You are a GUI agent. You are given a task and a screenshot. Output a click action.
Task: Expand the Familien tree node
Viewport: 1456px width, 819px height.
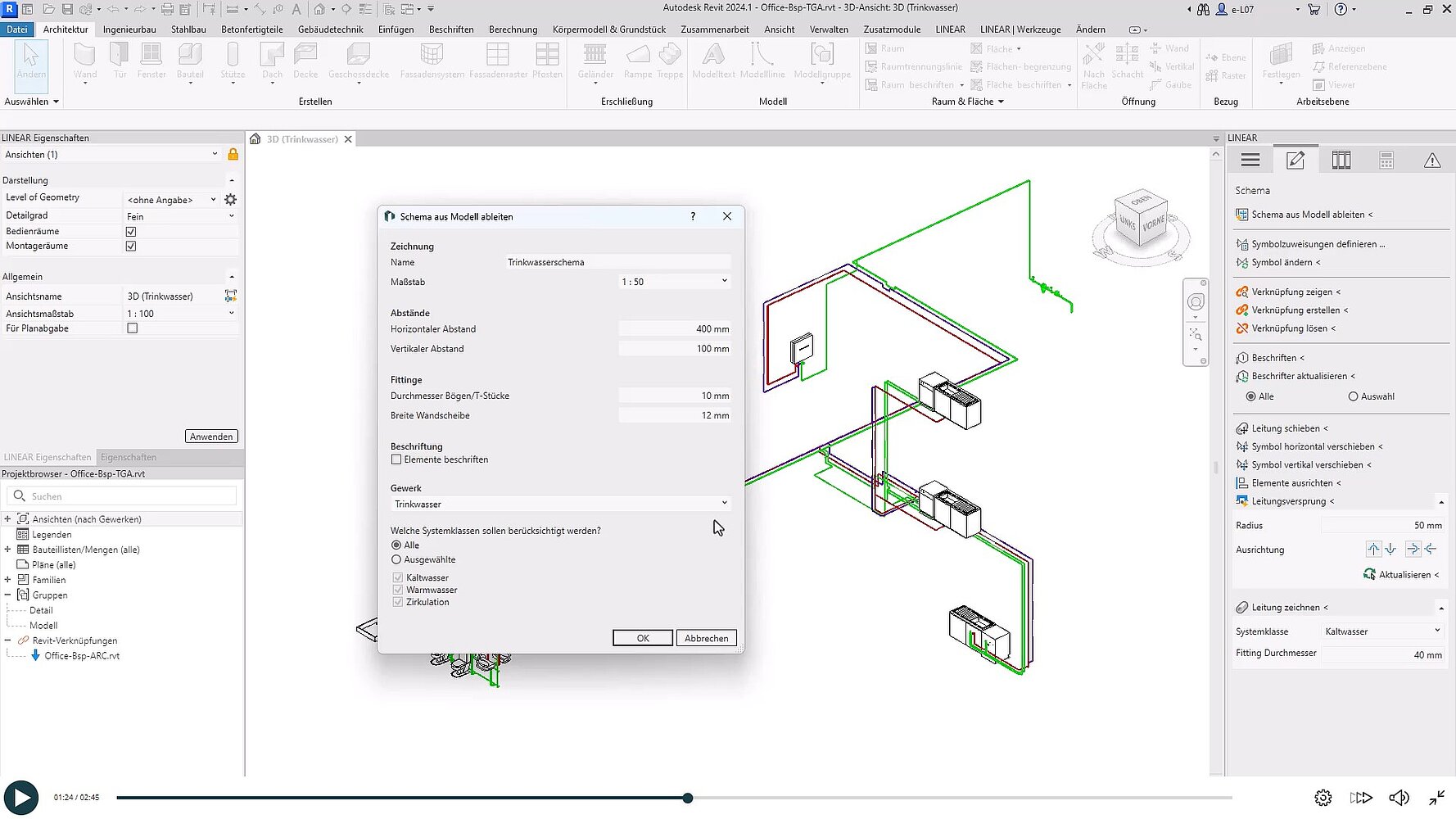[7, 580]
